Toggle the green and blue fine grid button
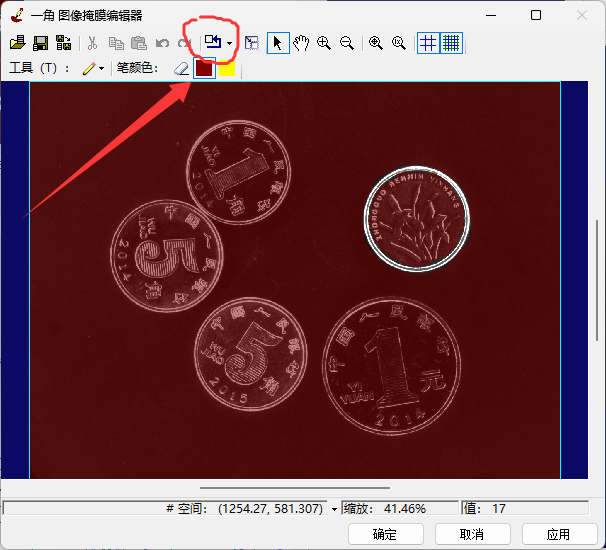Image resolution: width=606 pixels, height=550 pixels. 451,43
